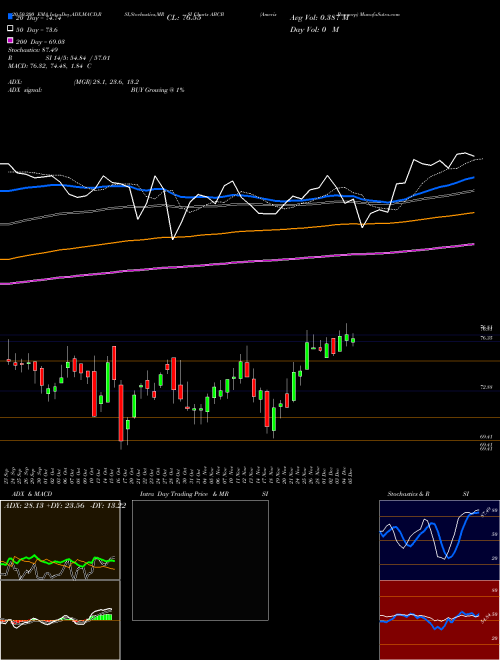
Task: Click the MACD values line in header
Action: (50, 66)
